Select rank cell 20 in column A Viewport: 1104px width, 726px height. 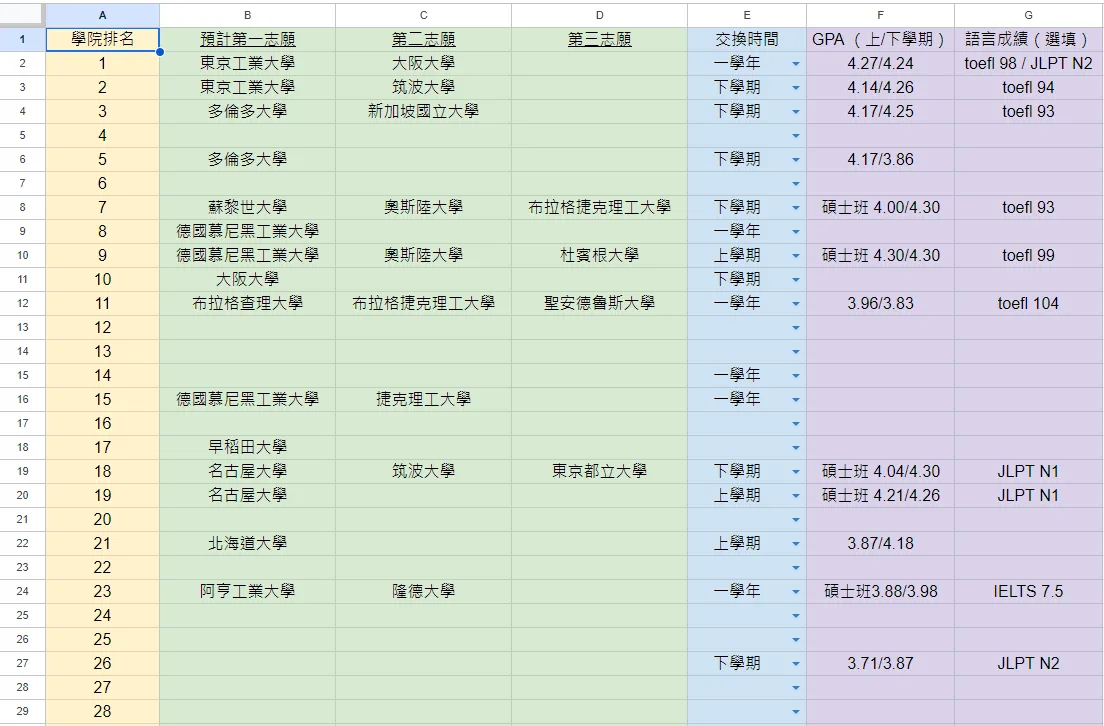[x=103, y=520]
